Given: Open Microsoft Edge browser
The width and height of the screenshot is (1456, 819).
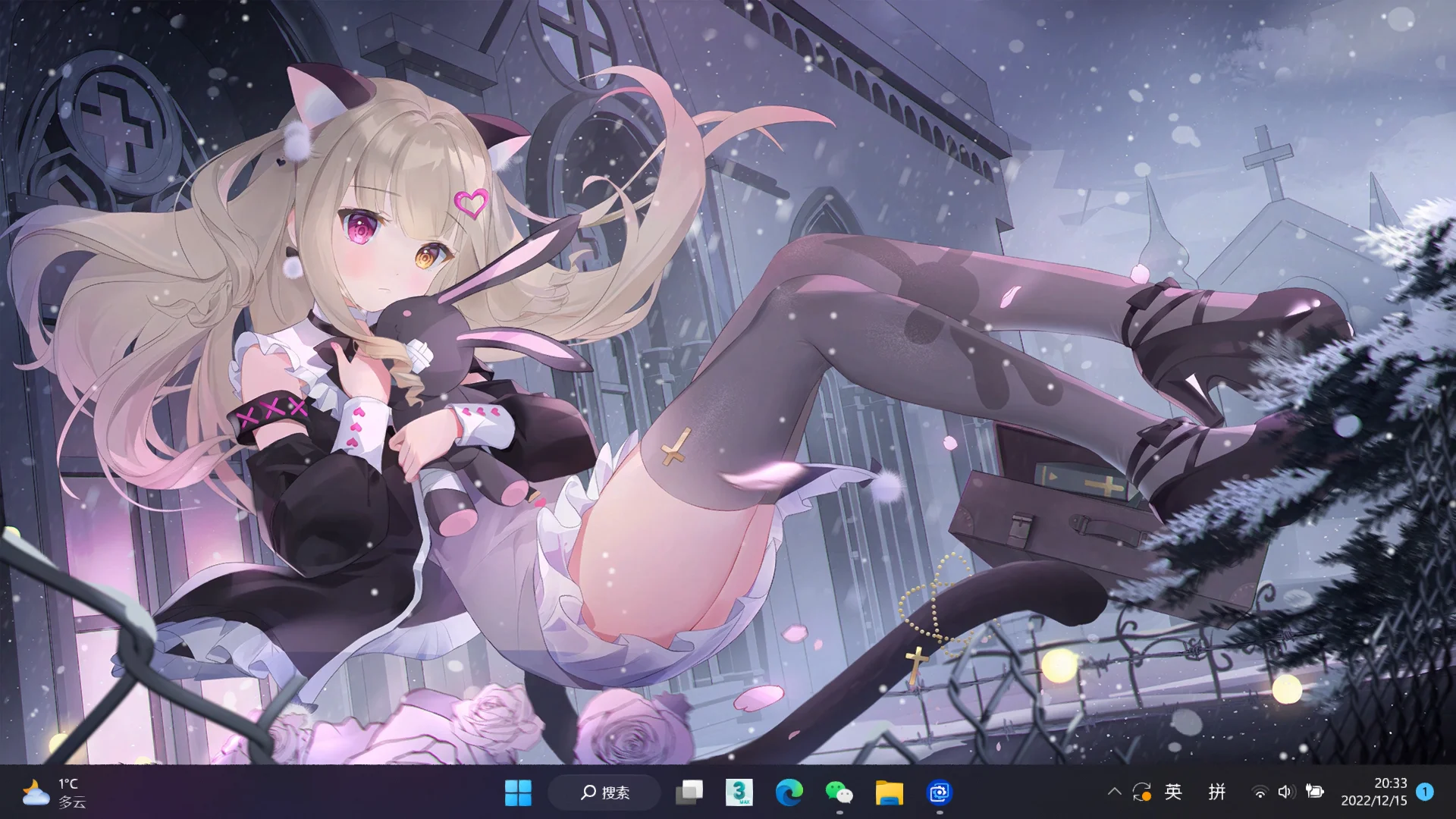Looking at the screenshot, I should 789,792.
